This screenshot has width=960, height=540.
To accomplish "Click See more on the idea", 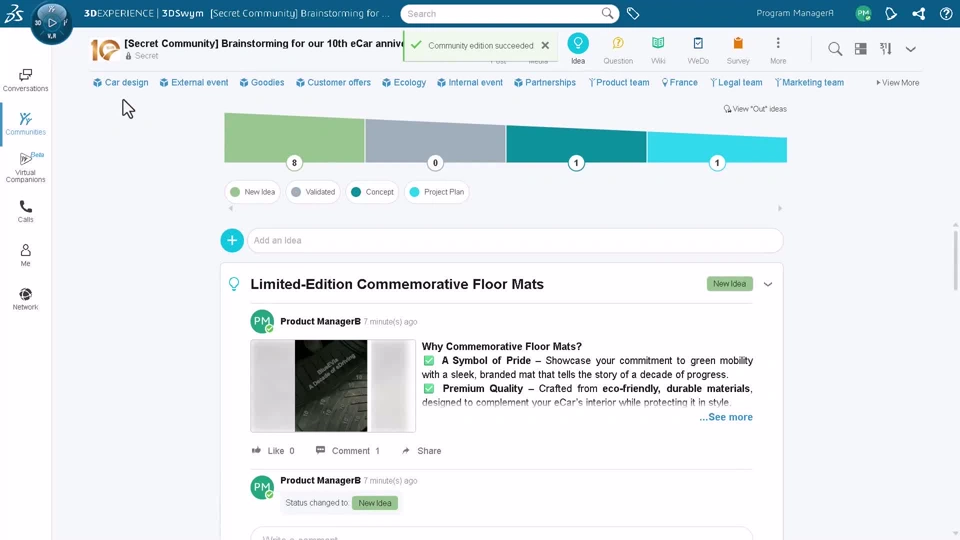I will 726,417.
